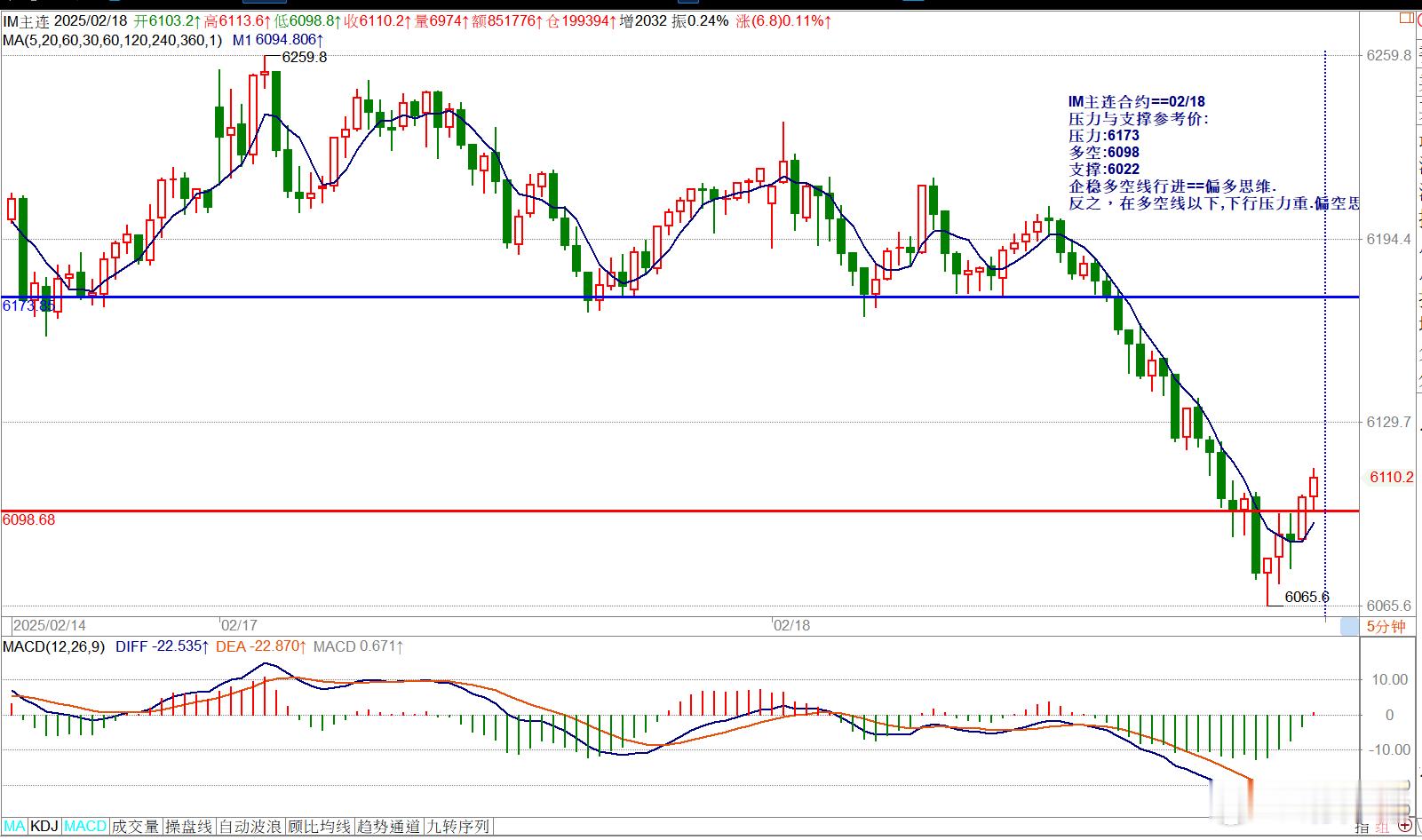
Task: Switch to the MA indicator tab
Action: 14,827
